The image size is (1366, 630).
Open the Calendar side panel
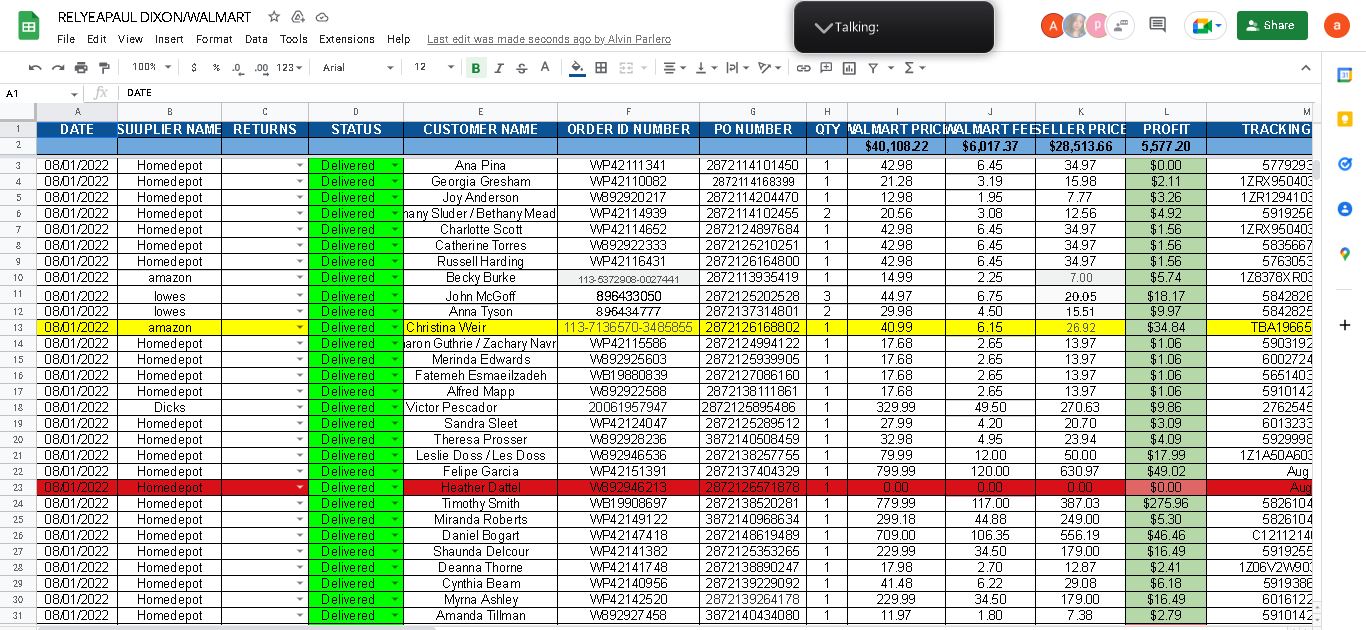coord(1345,75)
